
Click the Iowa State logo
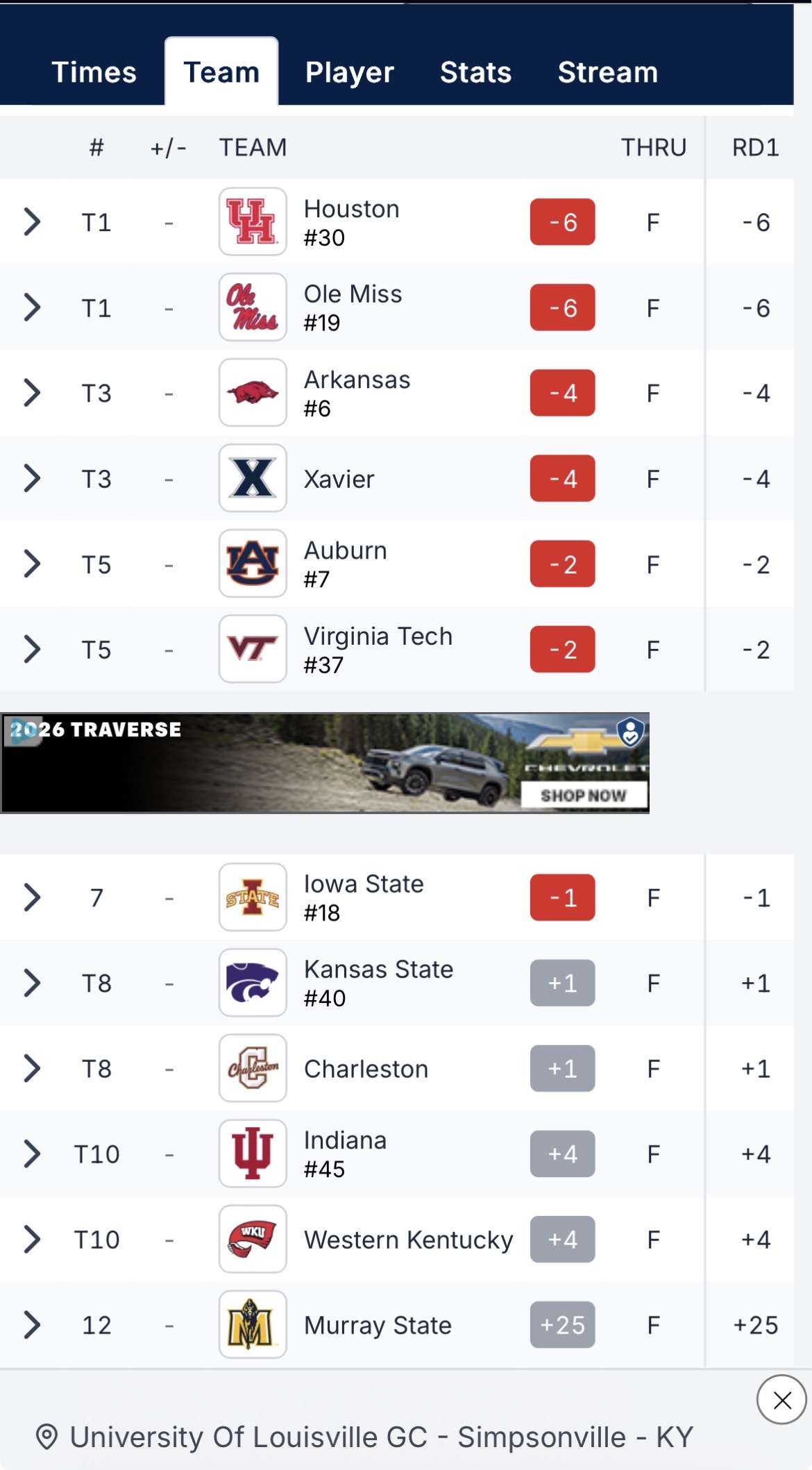[x=253, y=897]
